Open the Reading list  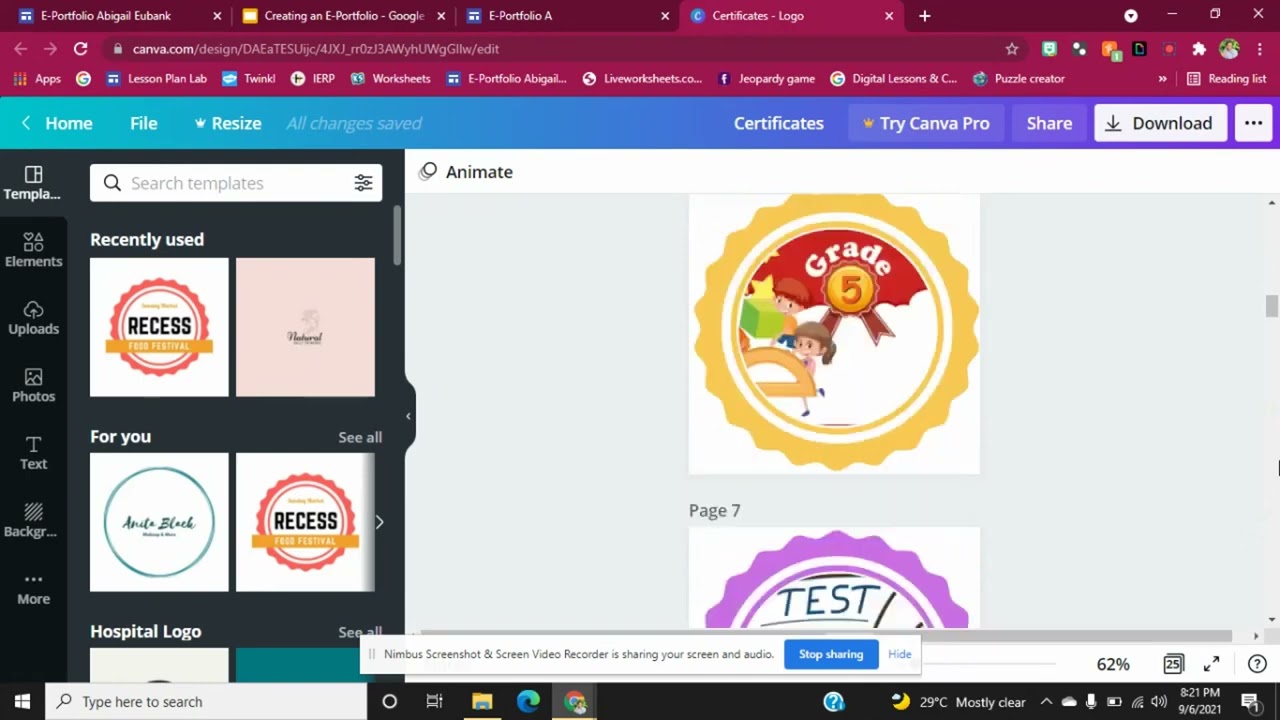coord(1226,78)
